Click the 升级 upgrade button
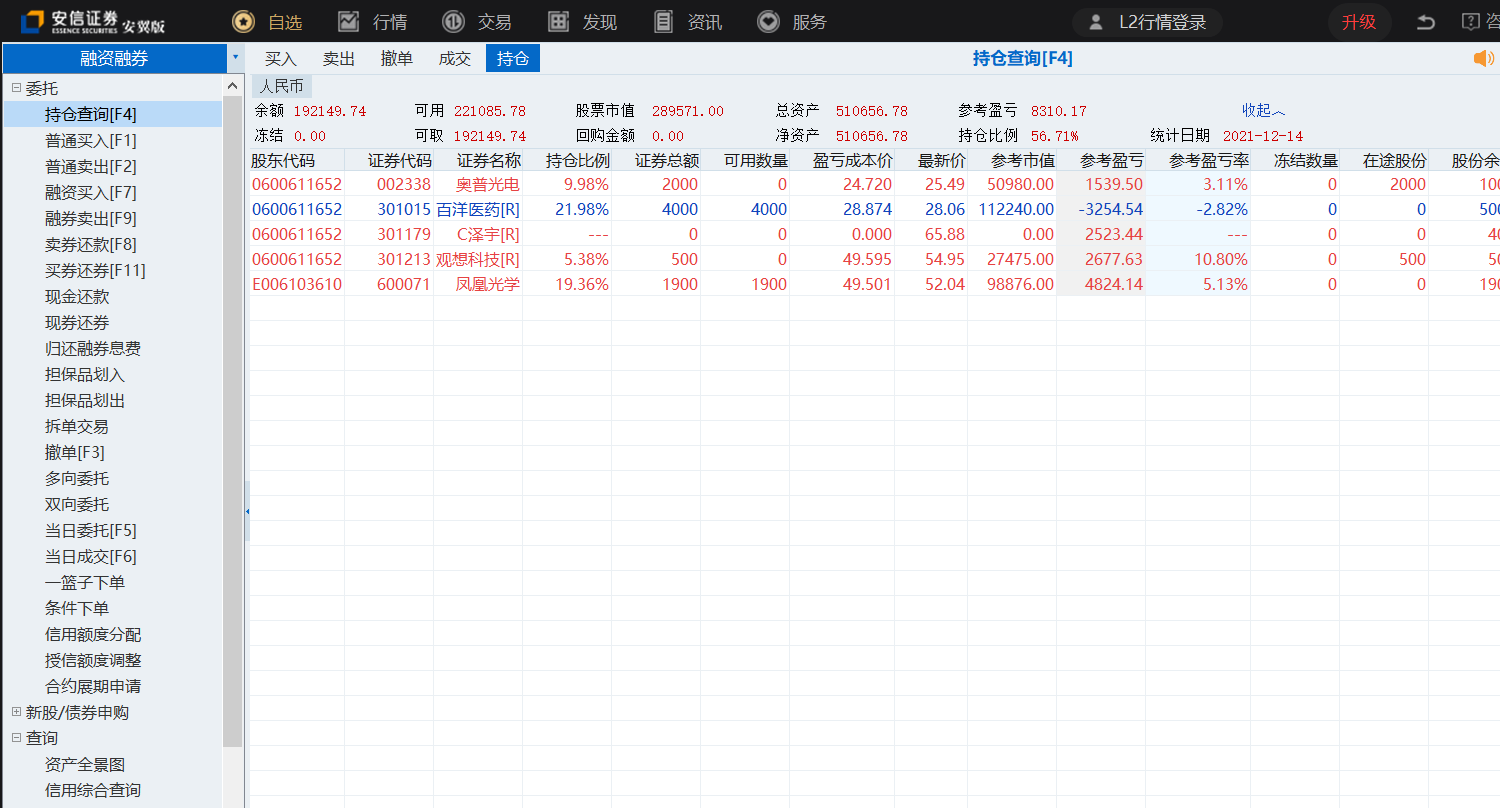This screenshot has height=808, width=1500. tap(1359, 22)
